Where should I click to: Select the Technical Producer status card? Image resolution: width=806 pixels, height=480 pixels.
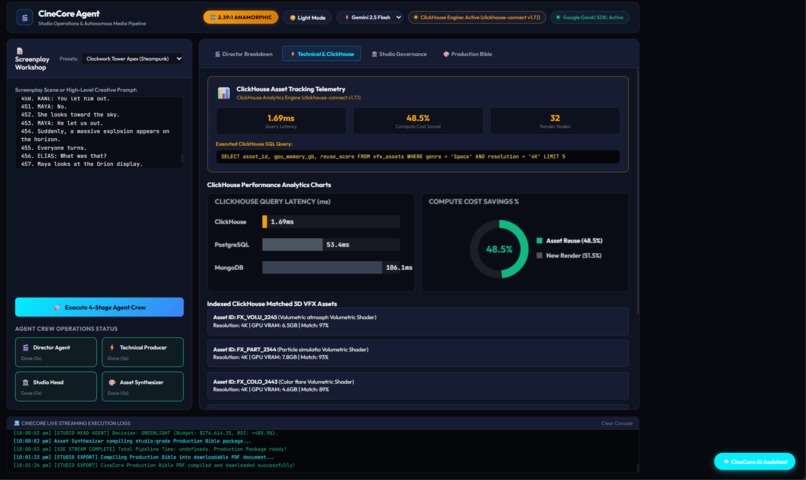point(142,352)
